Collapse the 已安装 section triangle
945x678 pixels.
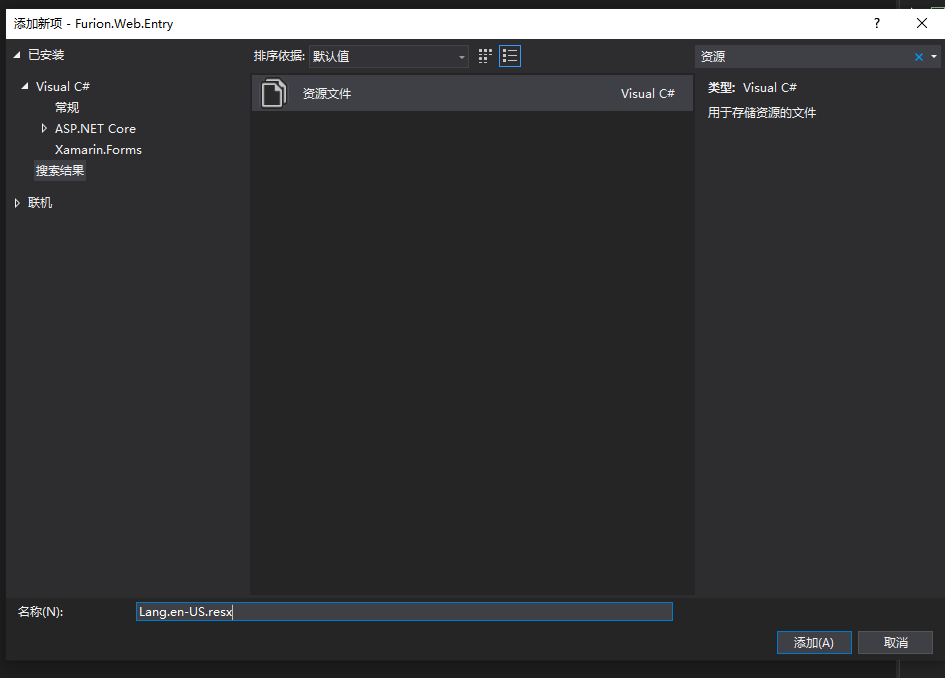18,55
